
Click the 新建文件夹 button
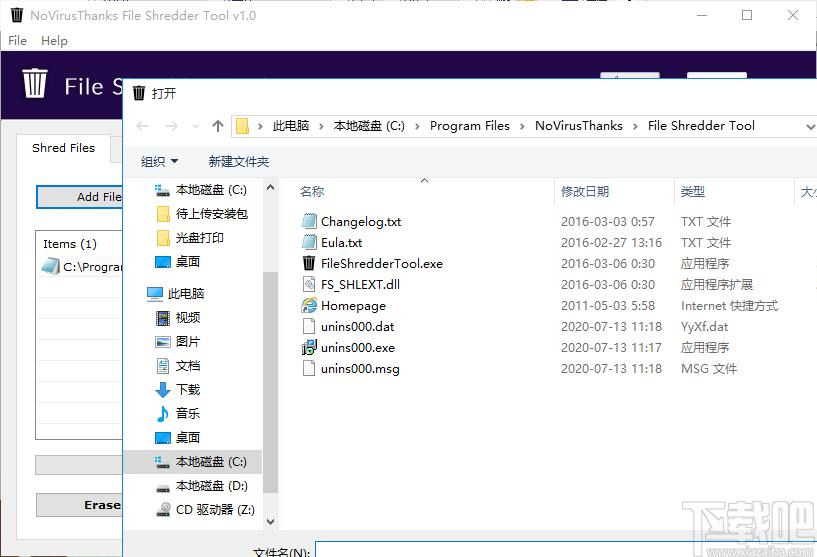[x=239, y=162]
